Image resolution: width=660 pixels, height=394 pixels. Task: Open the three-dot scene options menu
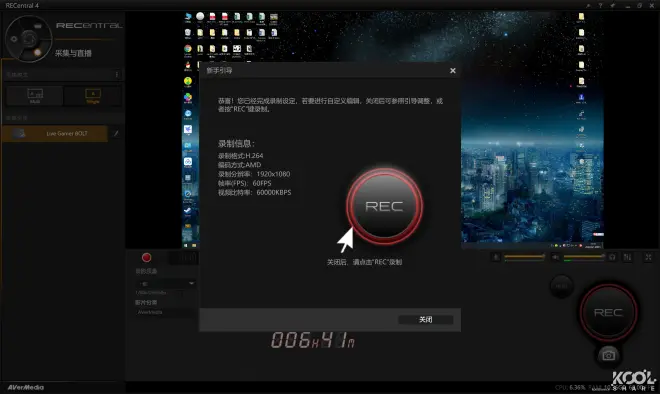(117, 75)
